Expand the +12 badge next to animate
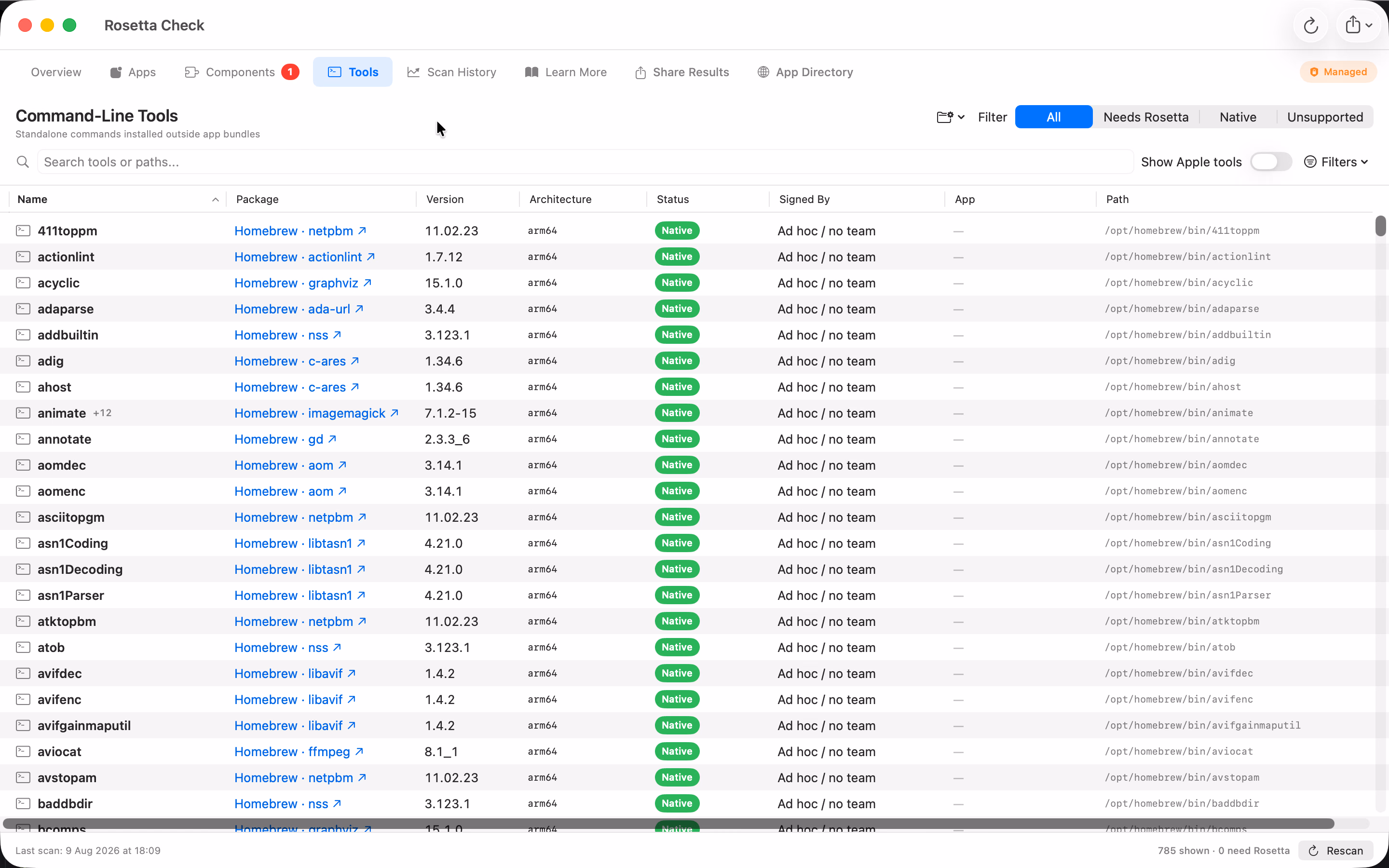Image resolution: width=1389 pixels, height=868 pixels. (102, 413)
